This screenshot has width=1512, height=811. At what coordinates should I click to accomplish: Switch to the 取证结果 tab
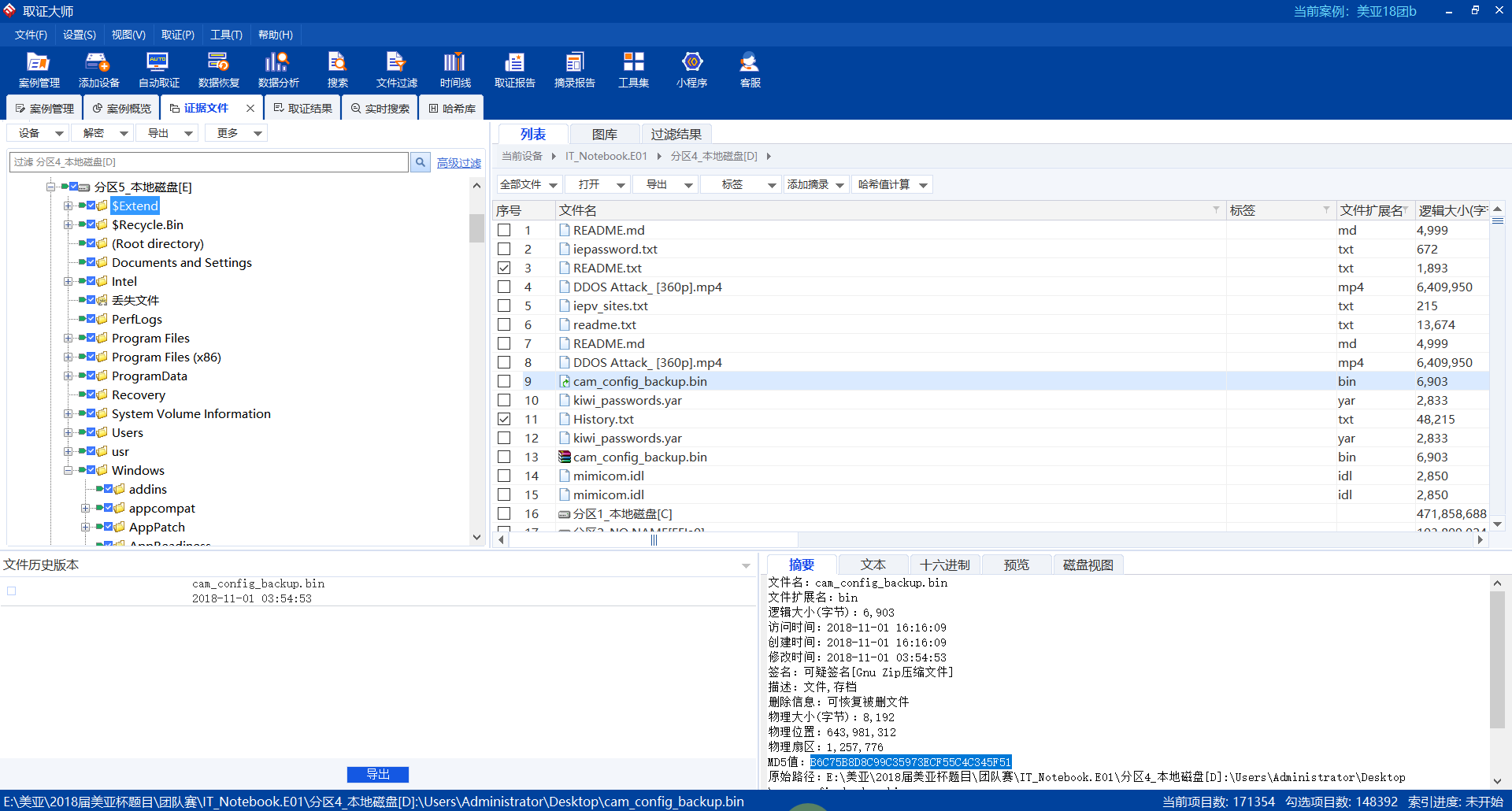[x=302, y=109]
